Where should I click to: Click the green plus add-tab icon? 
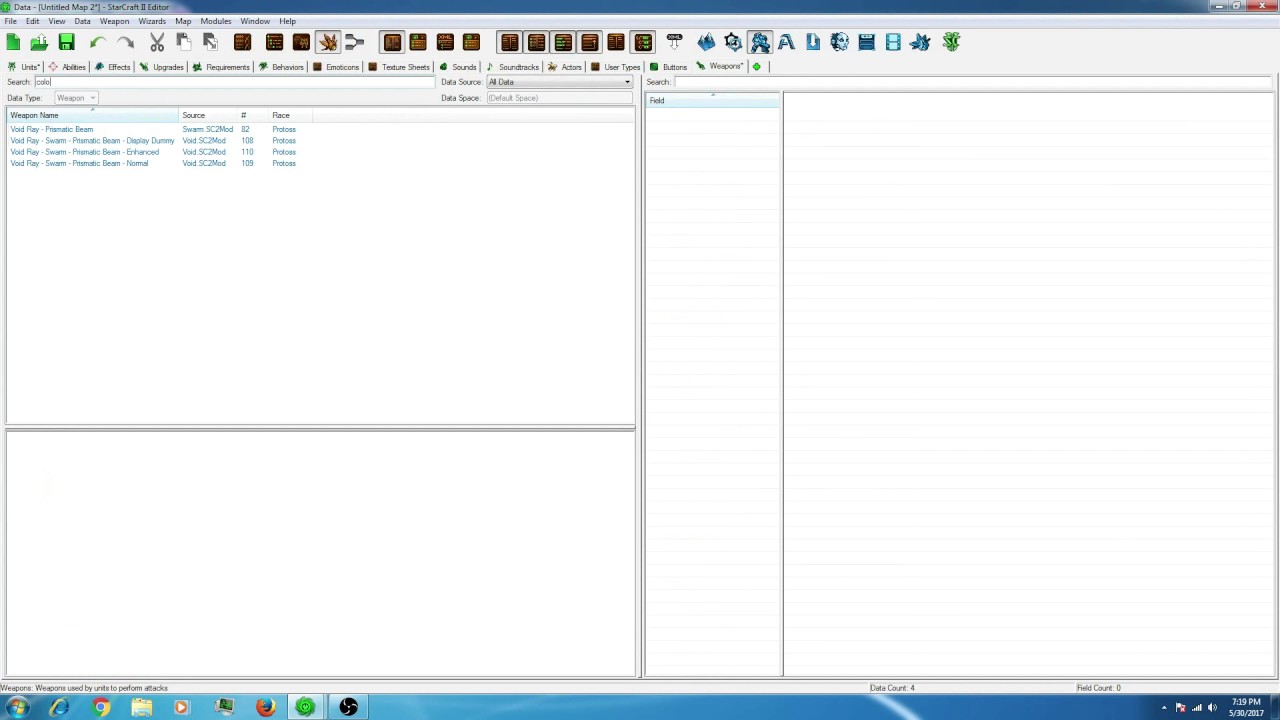coord(757,67)
